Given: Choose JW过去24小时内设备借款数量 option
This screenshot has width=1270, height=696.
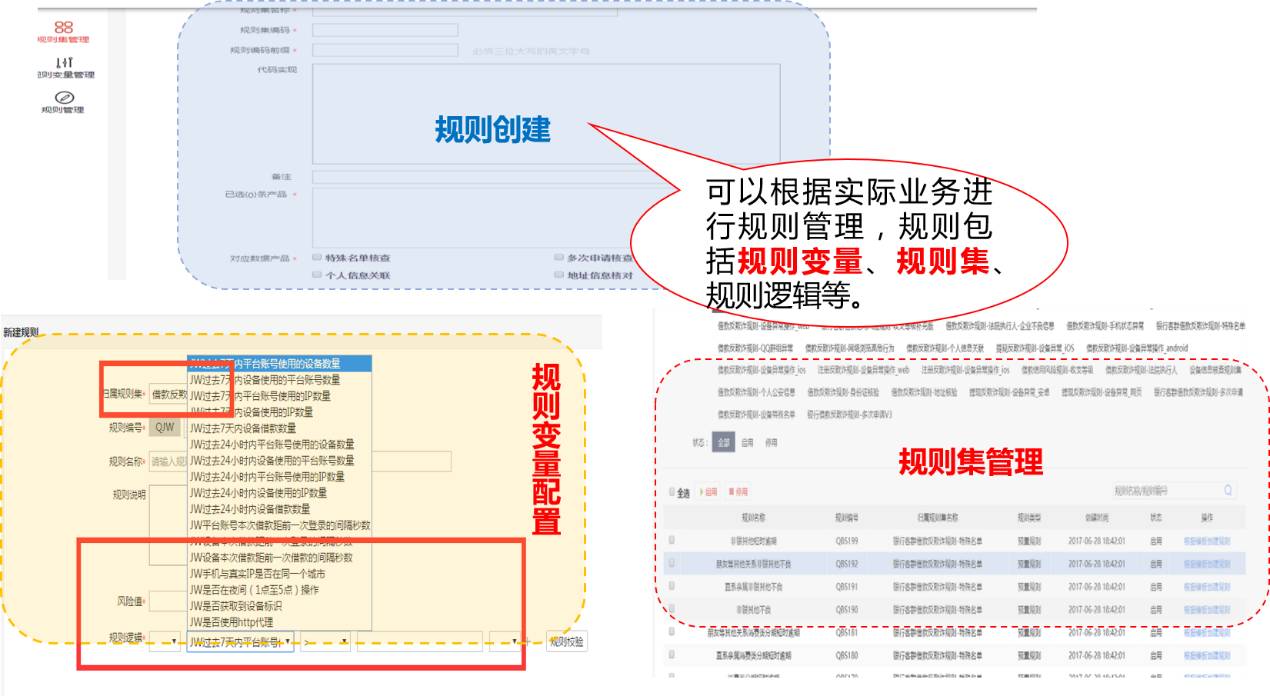Looking at the screenshot, I should (x=279, y=508).
